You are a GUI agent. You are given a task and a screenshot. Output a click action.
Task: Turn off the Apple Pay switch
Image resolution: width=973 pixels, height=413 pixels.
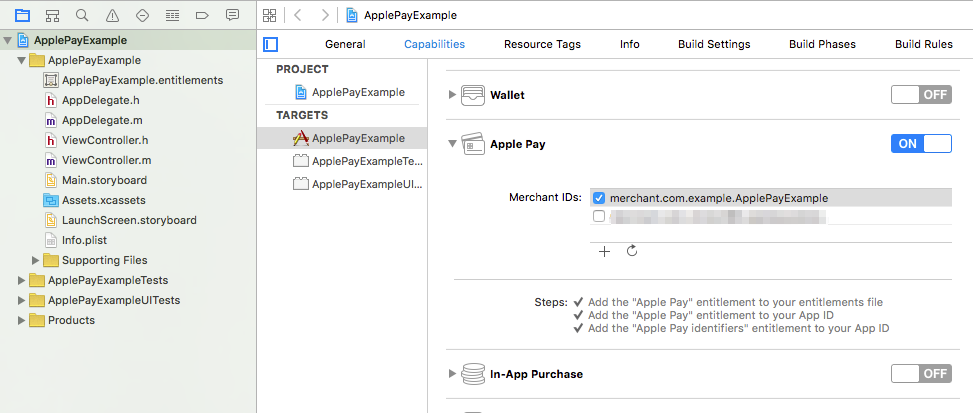pyautogui.click(x=921, y=144)
